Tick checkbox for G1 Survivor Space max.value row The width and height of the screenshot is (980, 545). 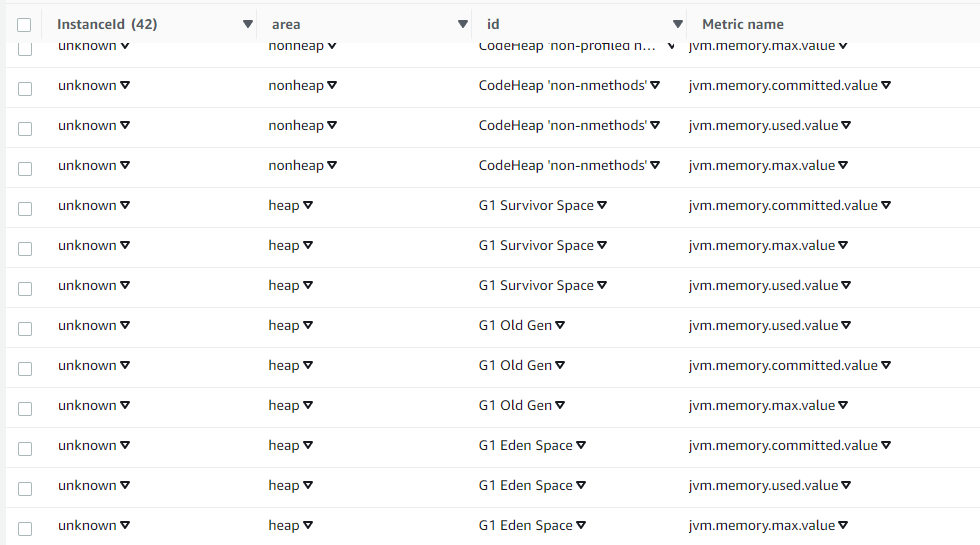tap(24, 248)
